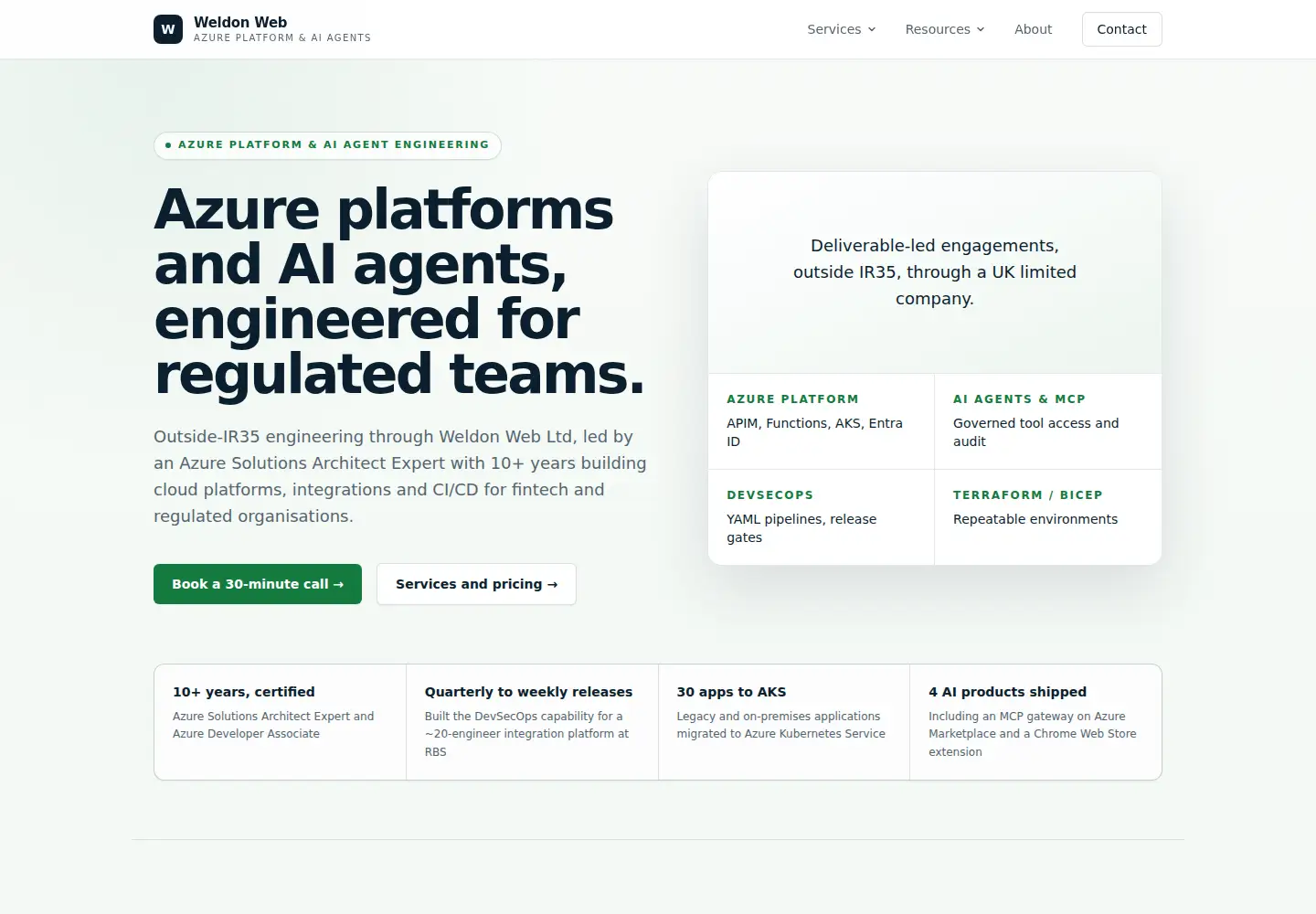Expand the Services dropdown menu
Viewport: 1316px width, 914px height.
[x=842, y=29]
